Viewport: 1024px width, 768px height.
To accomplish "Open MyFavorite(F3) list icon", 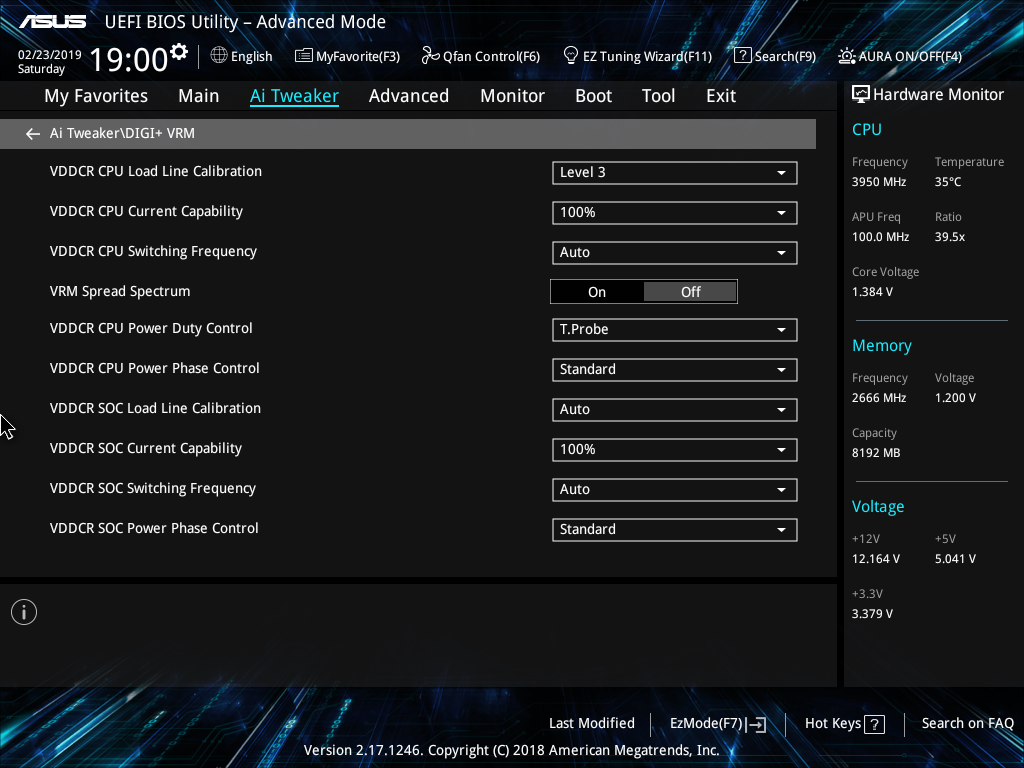I will pos(303,56).
